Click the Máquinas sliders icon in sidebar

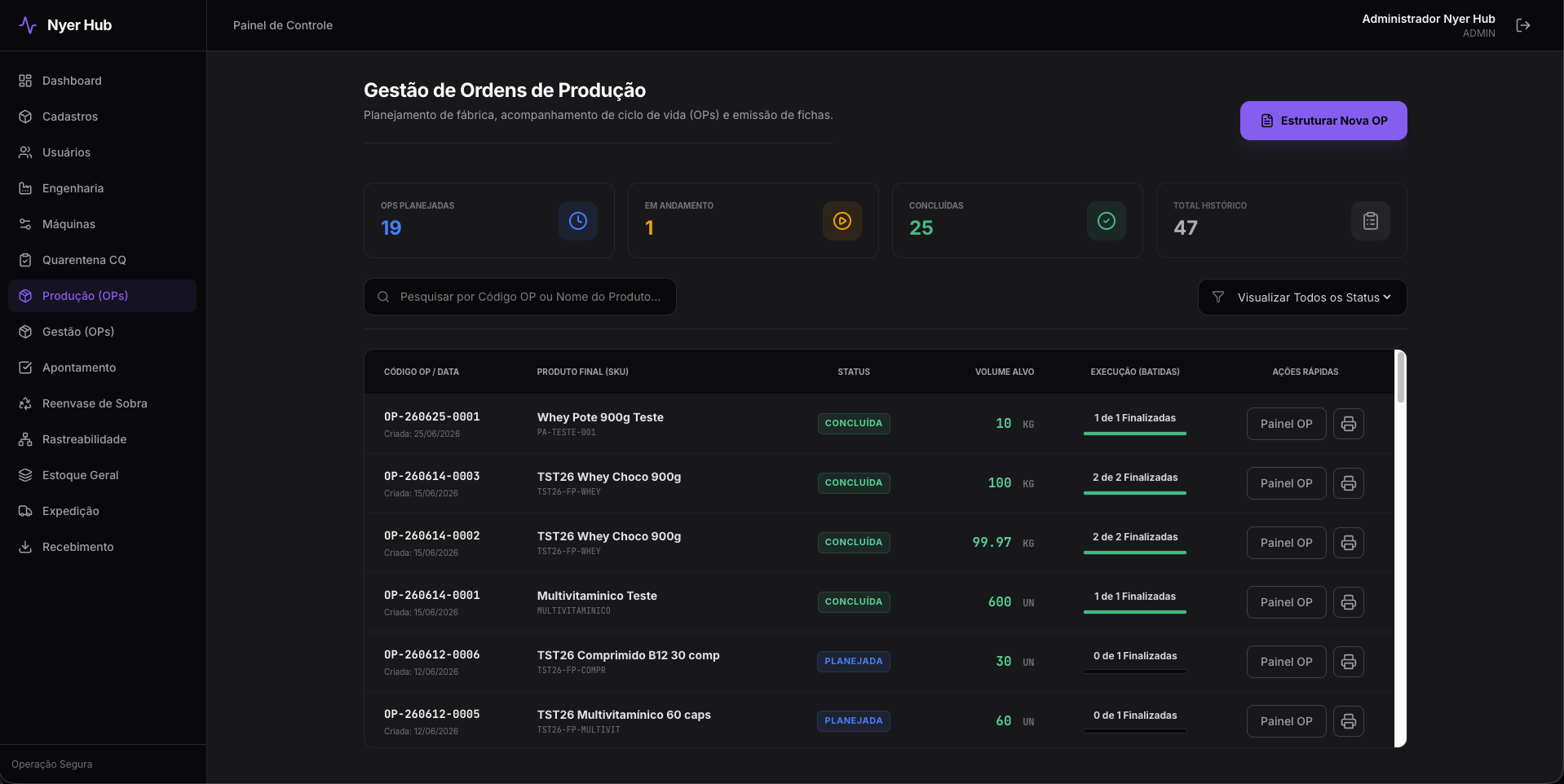click(x=25, y=224)
